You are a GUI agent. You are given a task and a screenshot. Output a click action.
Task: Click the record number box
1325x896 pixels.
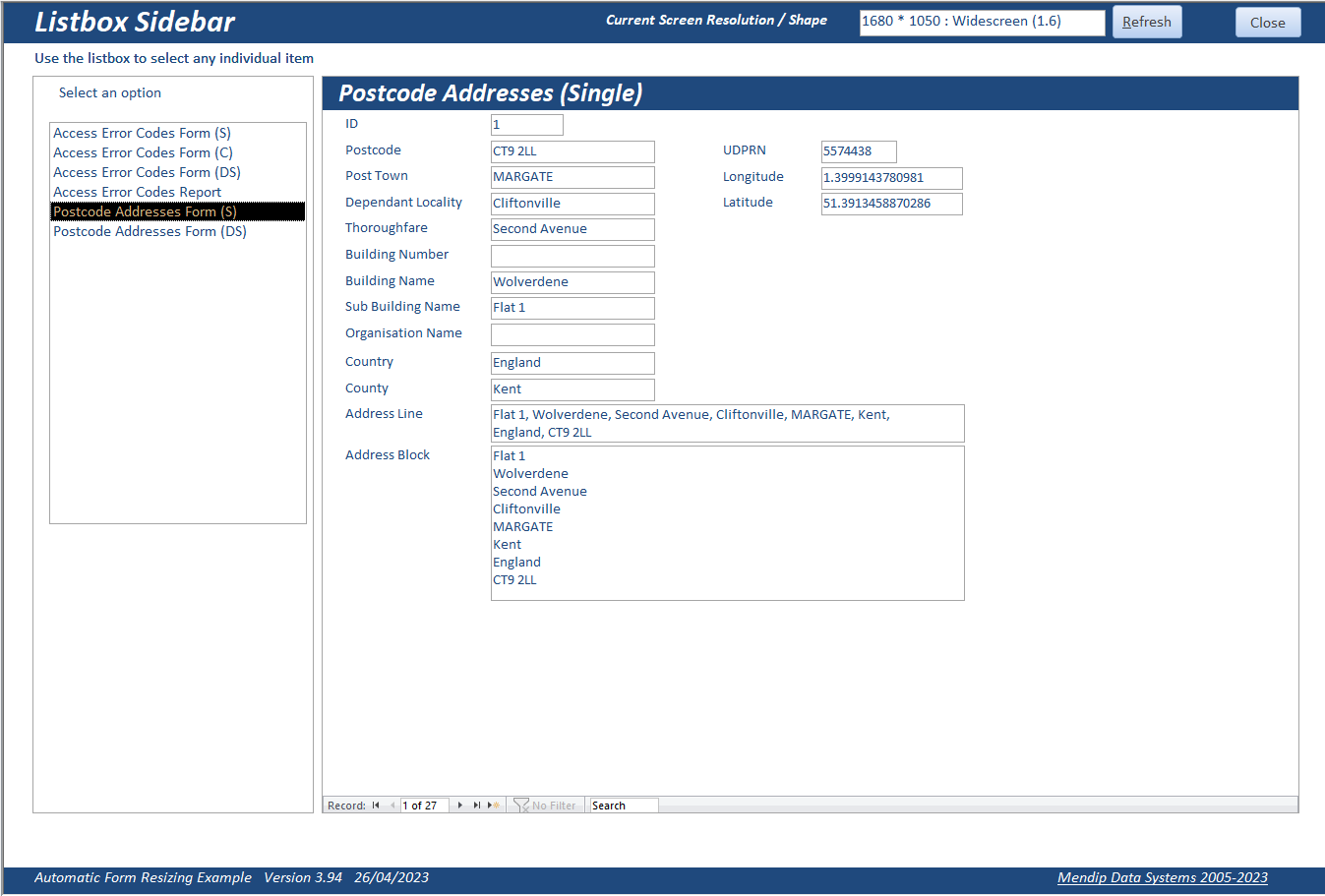click(425, 806)
